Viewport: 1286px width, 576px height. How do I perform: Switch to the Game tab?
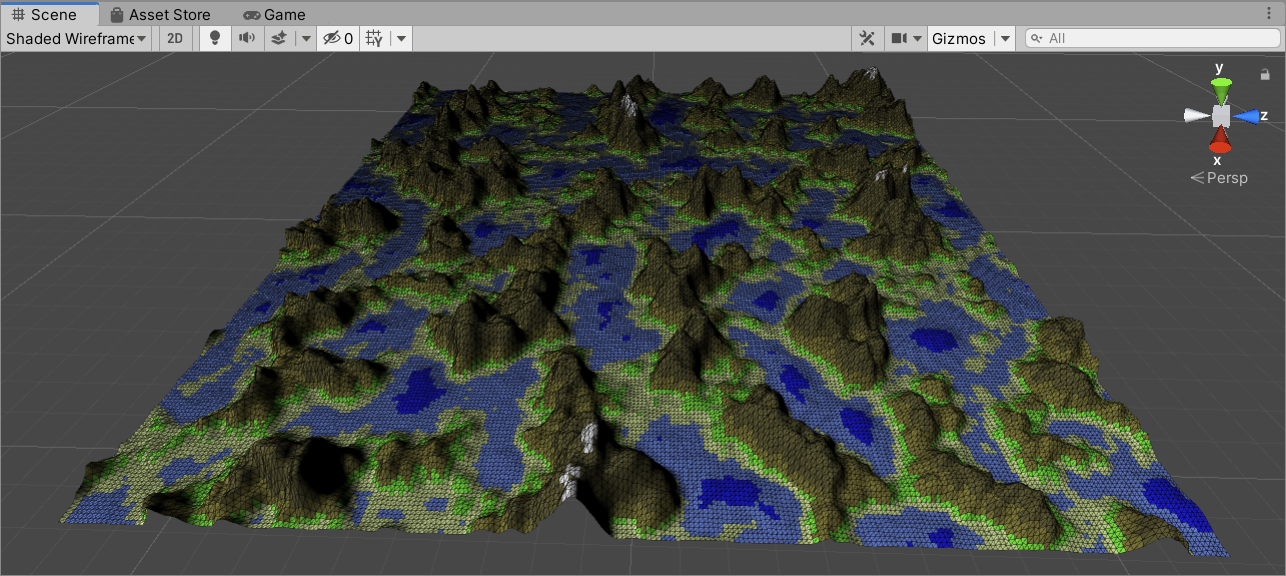[x=275, y=15]
